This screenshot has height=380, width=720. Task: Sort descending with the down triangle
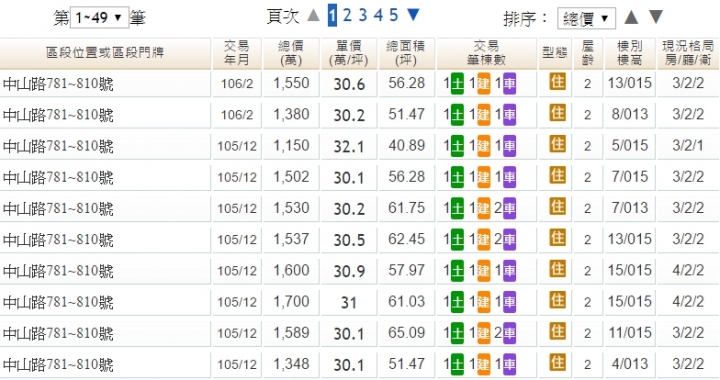click(x=656, y=17)
